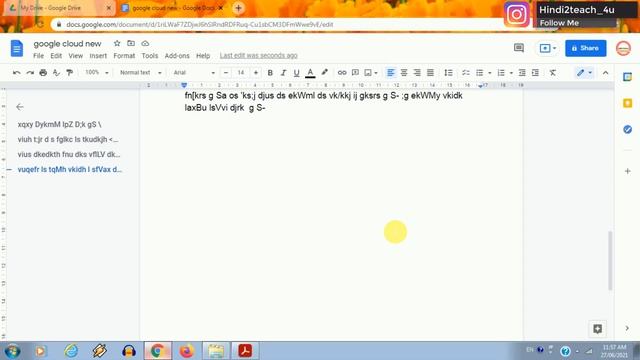This screenshot has height=360, width=640.
Task: View cloud save status icon
Action: [145, 43]
